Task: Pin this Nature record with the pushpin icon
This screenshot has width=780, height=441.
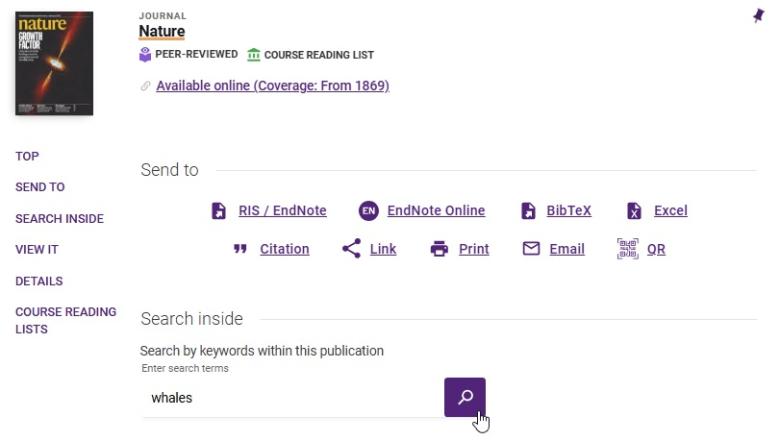Action: pyautogui.click(x=758, y=15)
